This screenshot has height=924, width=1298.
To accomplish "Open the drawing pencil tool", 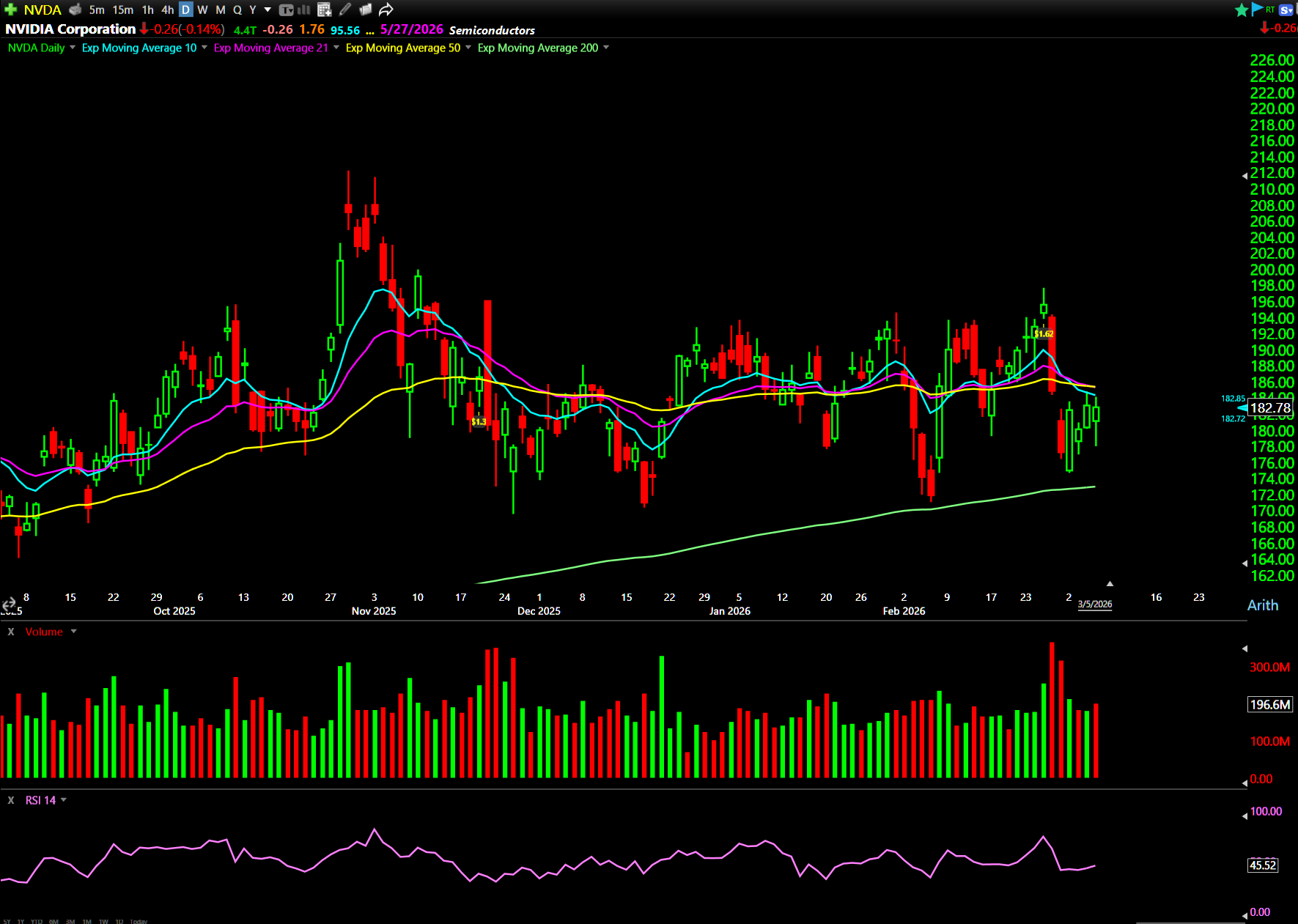I will [345, 10].
